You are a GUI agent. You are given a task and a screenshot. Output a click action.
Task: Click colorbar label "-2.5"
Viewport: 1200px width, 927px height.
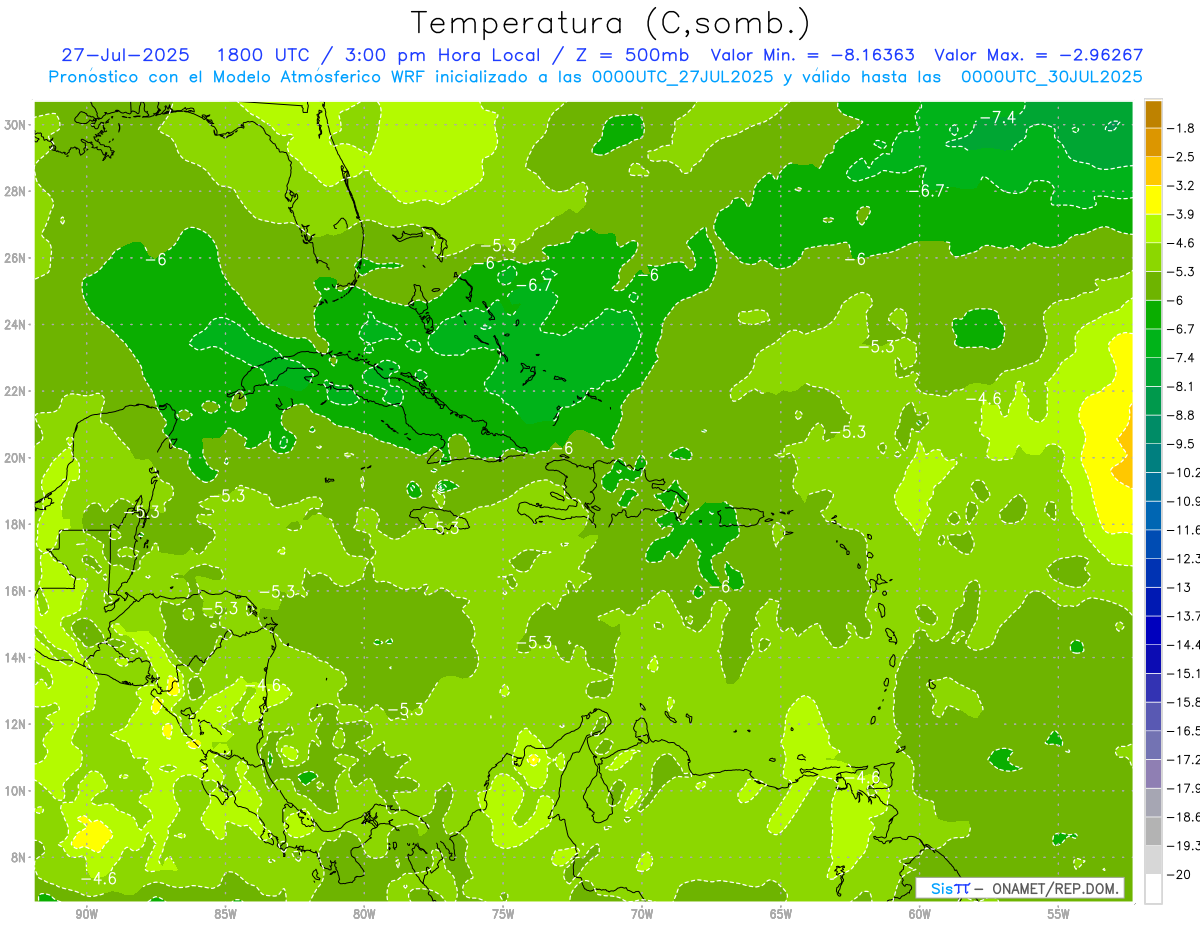(1183, 157)
